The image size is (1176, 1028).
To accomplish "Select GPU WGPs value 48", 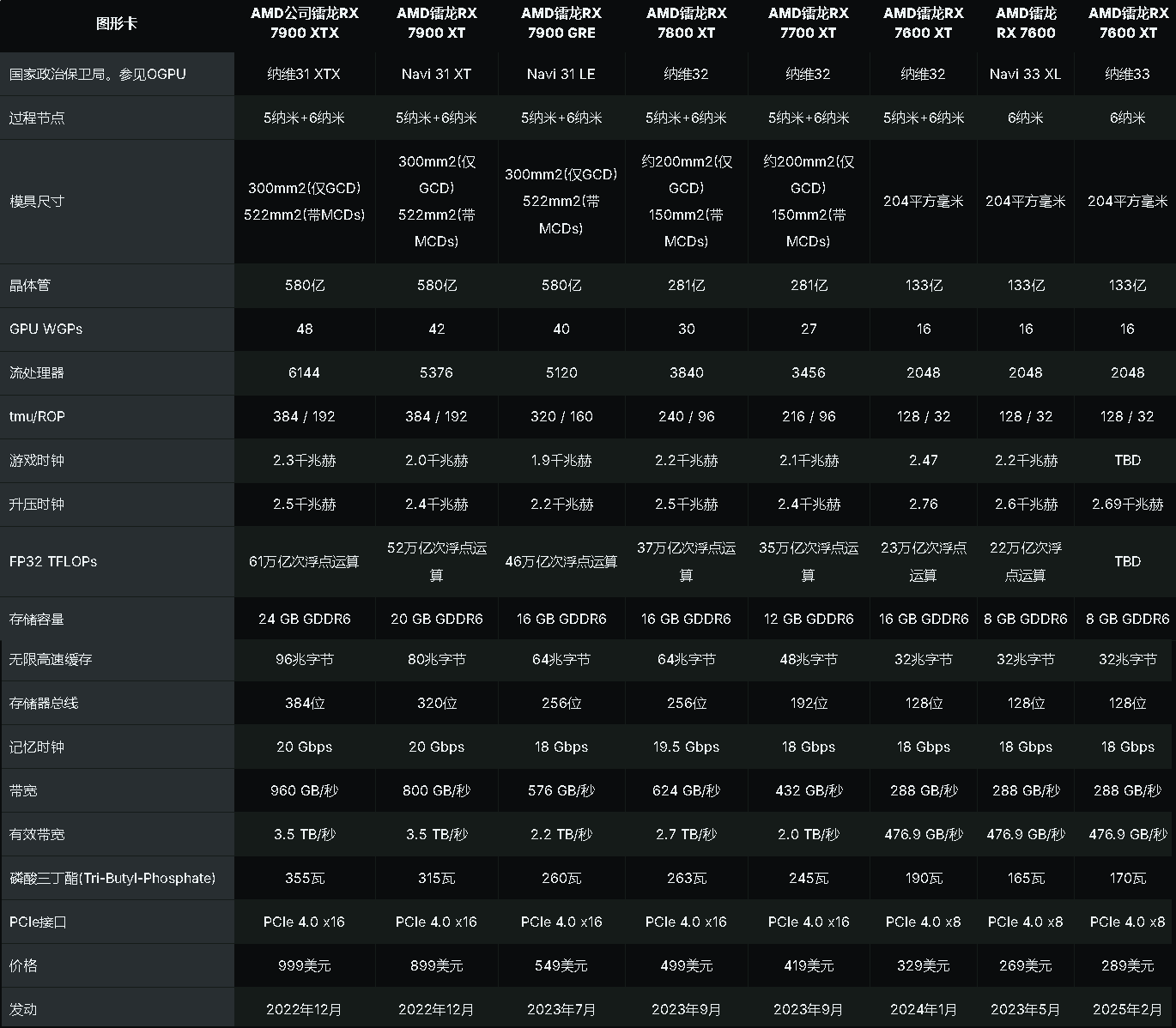I will pos(305,329).
